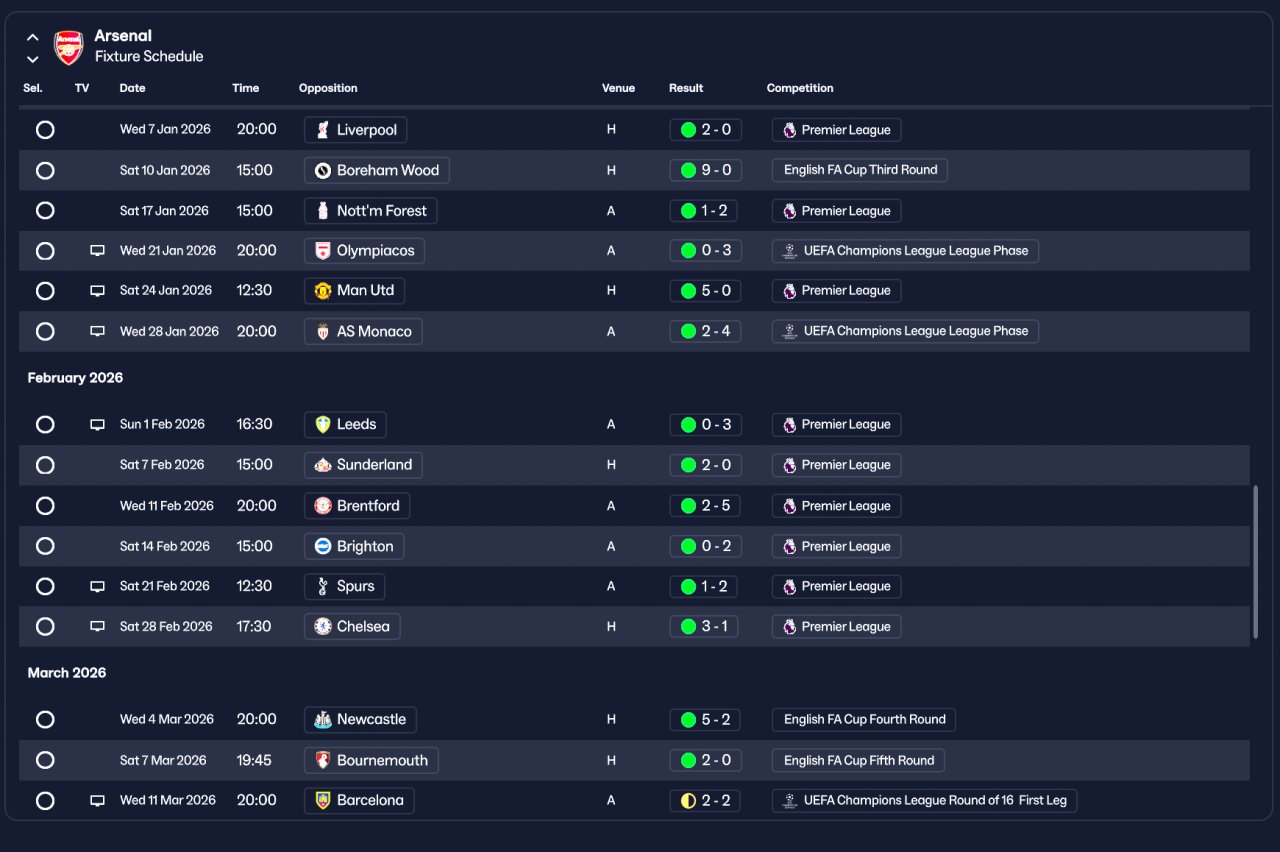The image size is (1280, 852).
Task: Sort fixtures by Date column header
Action: coord(132,88)
